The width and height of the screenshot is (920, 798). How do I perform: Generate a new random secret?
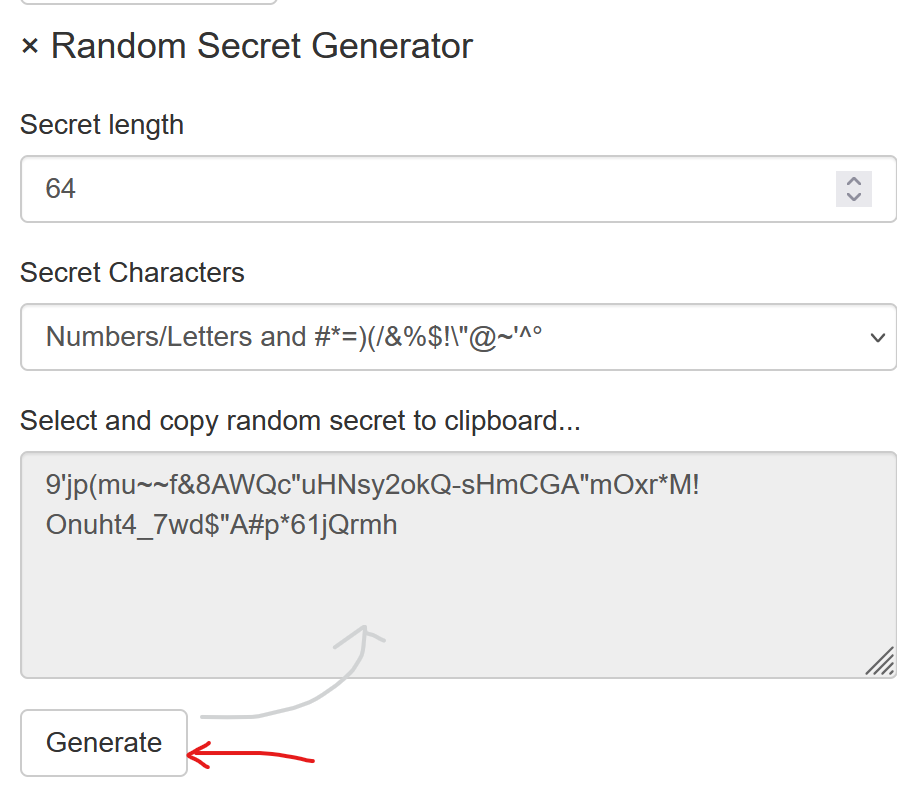(103, 743)
